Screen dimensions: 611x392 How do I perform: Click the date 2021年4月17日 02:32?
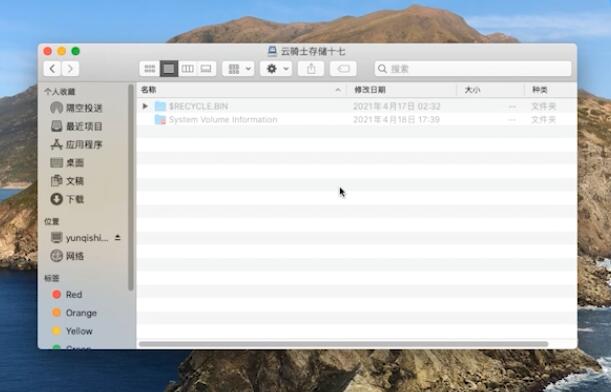[397, 106]
